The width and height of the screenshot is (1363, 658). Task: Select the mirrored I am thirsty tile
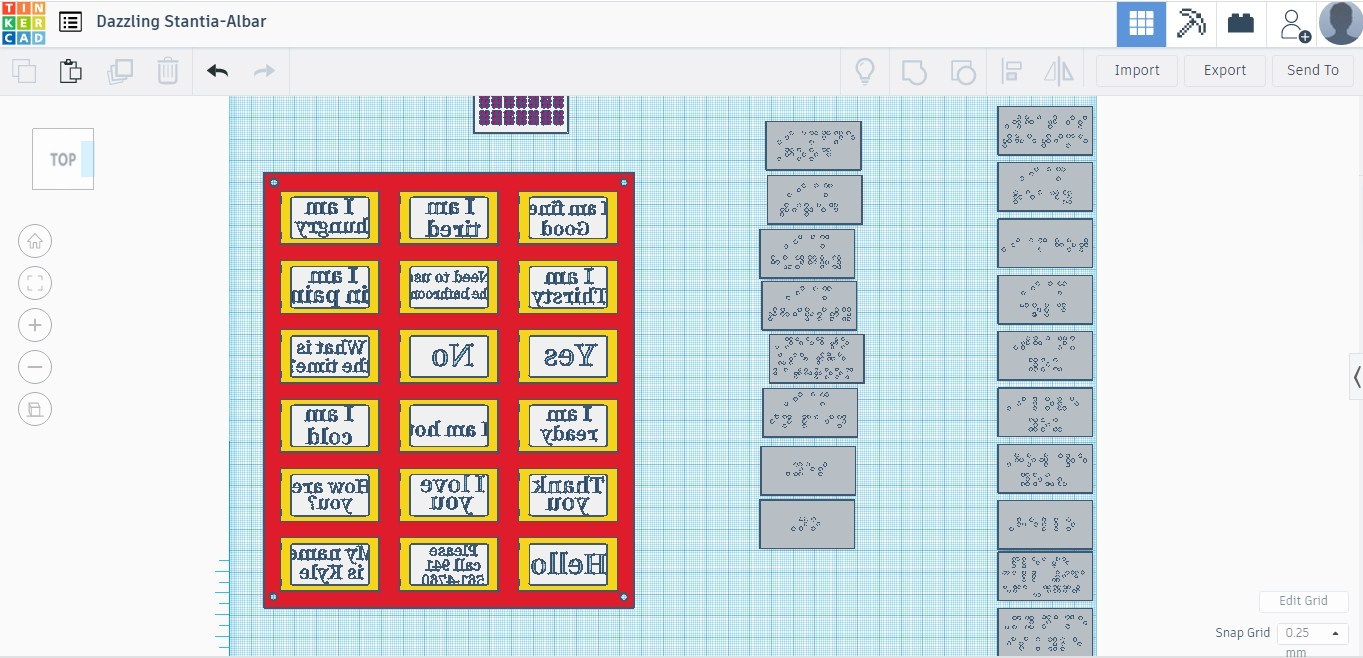pyautogui.click(x=567, y=287)
